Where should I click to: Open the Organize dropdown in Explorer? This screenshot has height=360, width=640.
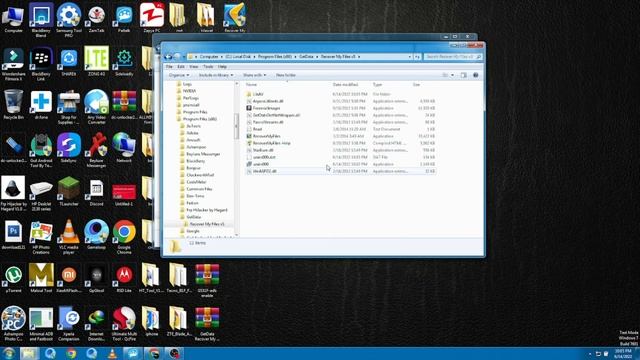coord(179,75)
